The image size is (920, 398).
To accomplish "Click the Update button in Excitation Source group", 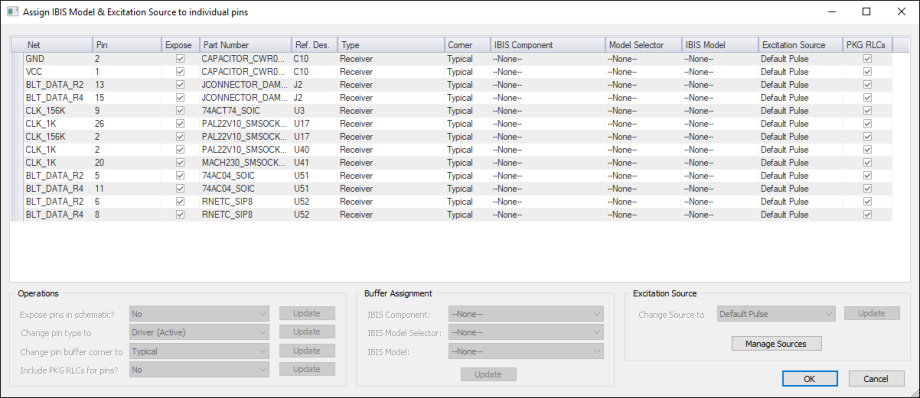I will pyautogui.click(x=871, y=313).
